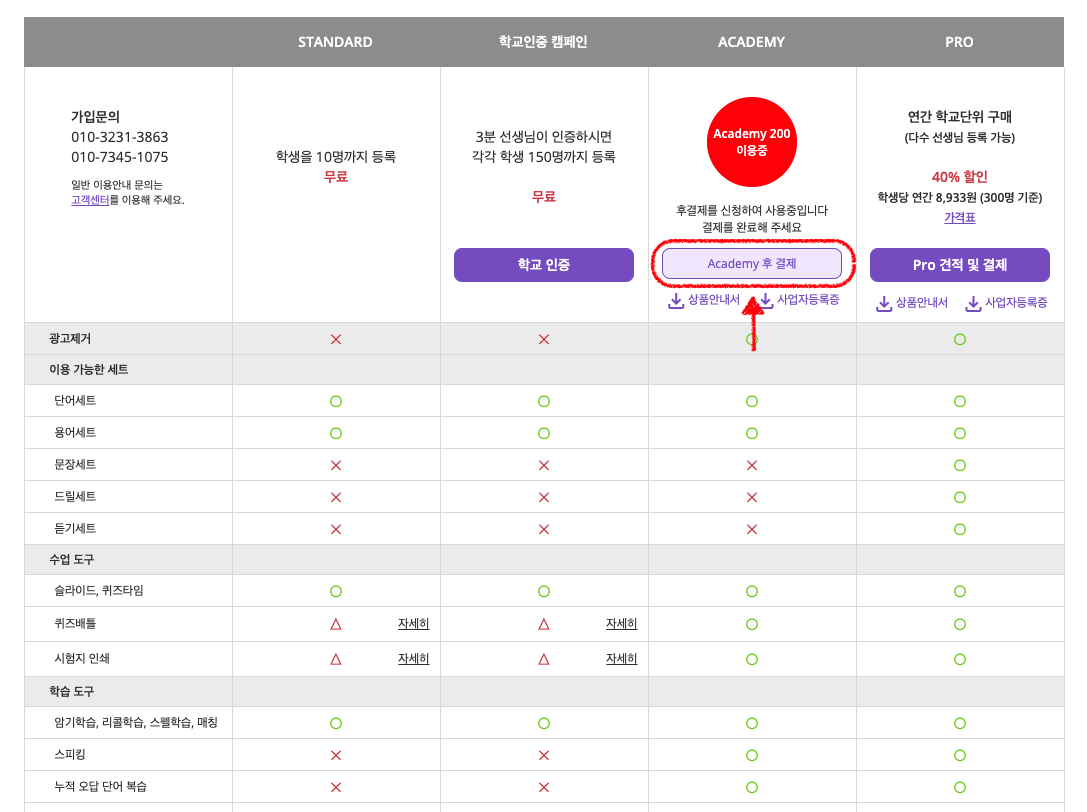Click 자세히 for 시험지 인쇄 in 학교인증 캠페인 column
The image size is (1087, 812).
621,659
